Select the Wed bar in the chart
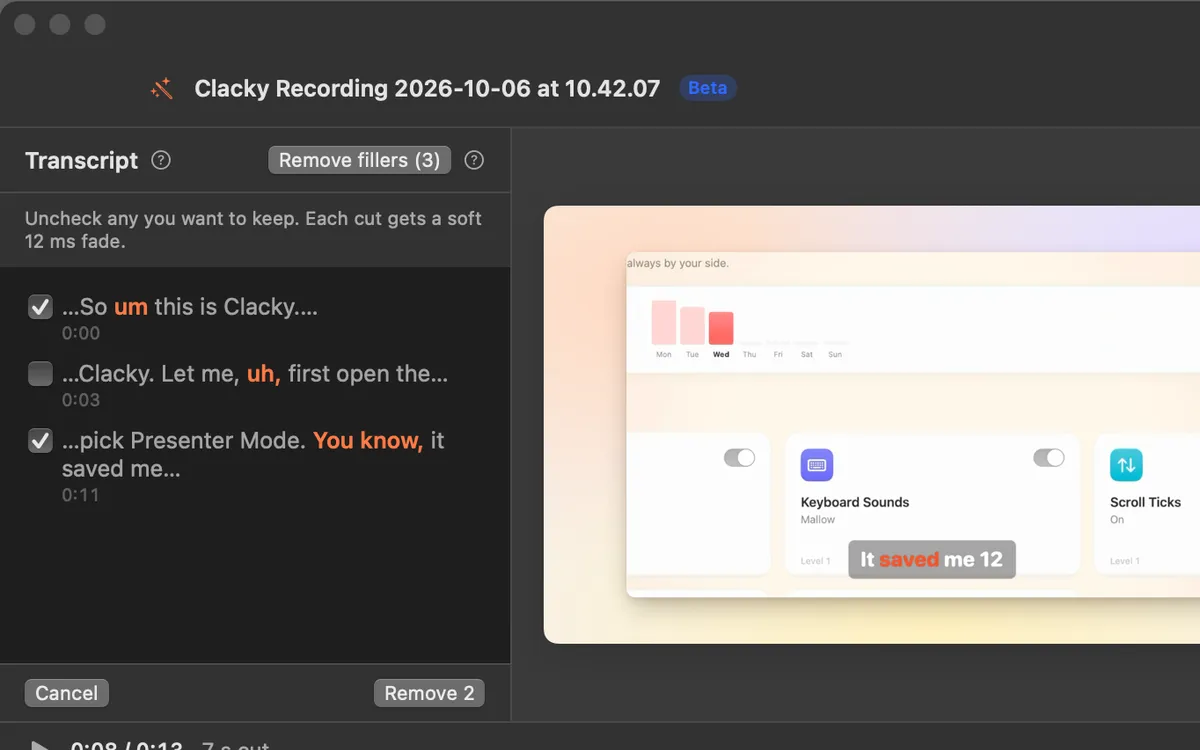 (x=721, y=328)
